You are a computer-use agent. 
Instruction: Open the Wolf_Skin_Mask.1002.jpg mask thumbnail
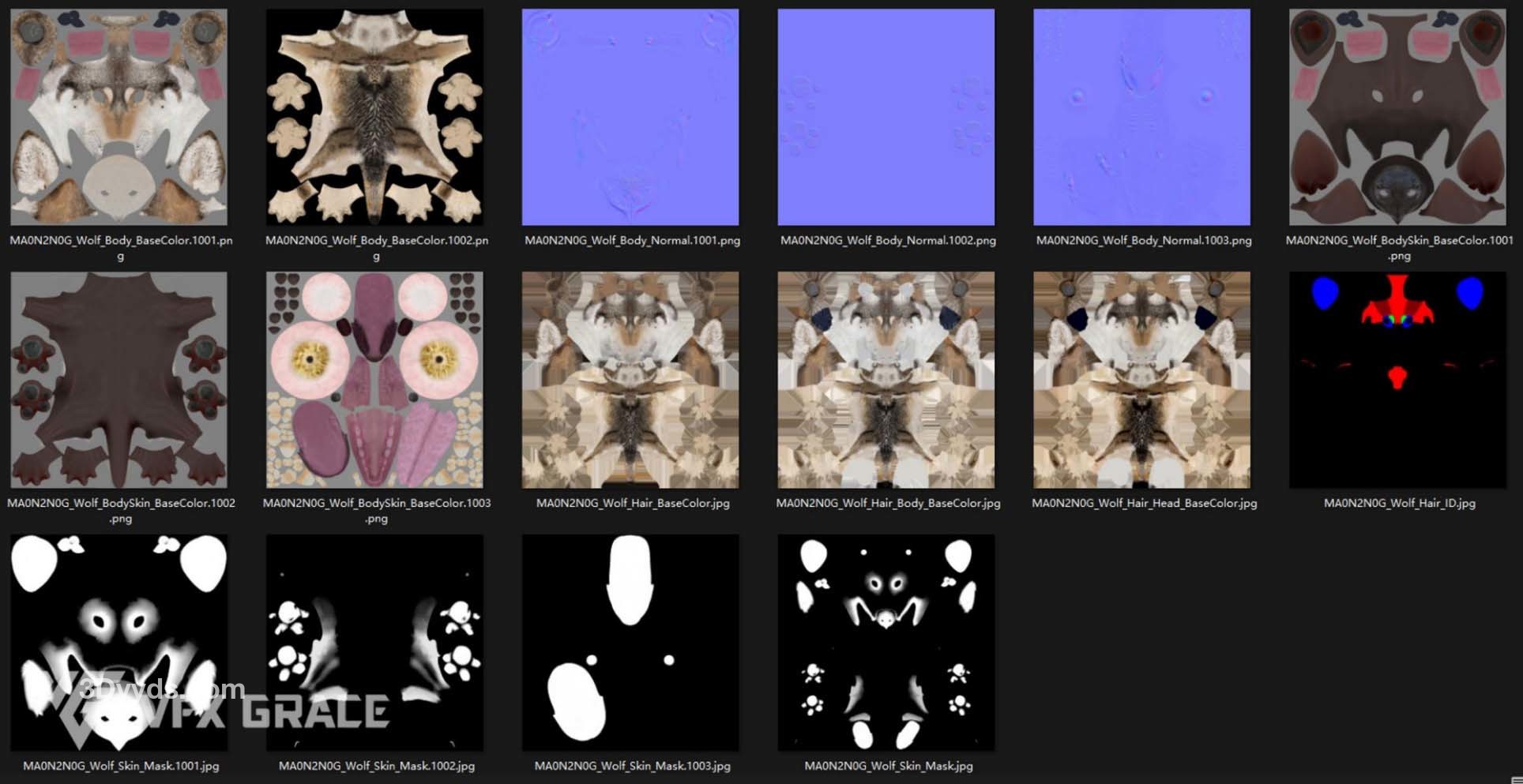374,643
